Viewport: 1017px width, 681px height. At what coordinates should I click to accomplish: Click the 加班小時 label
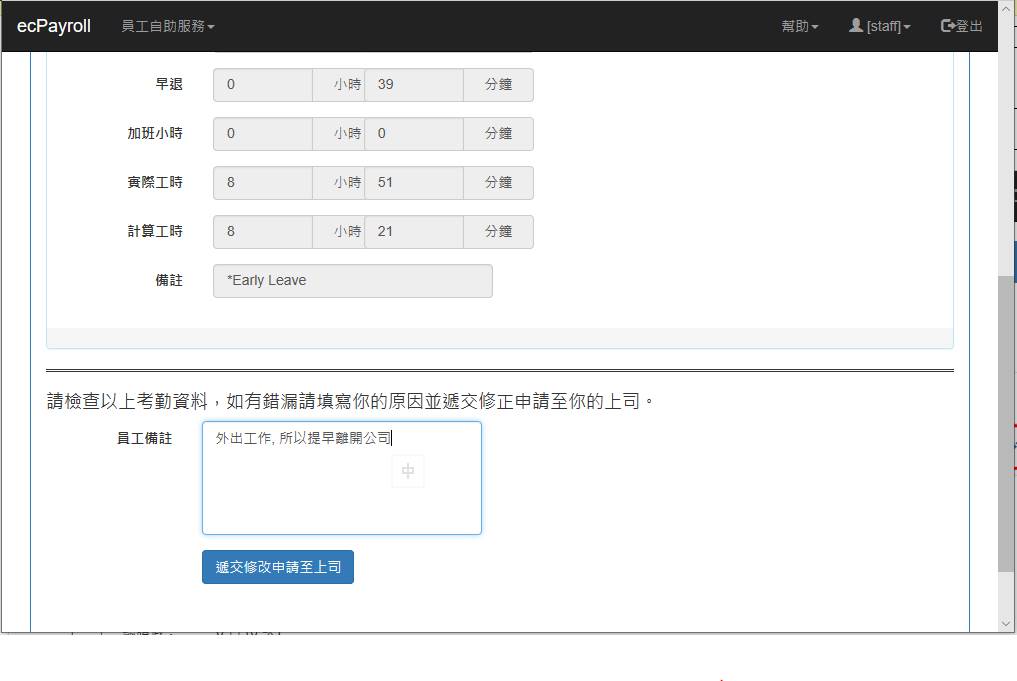(x=155, y=134)
